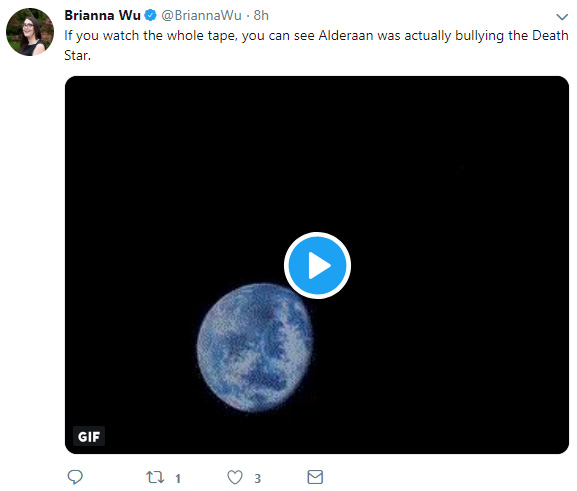Click the reply speech bubble icon
Image resolution: width=577 pixels, height=491 pixels.
pos(75,477)
